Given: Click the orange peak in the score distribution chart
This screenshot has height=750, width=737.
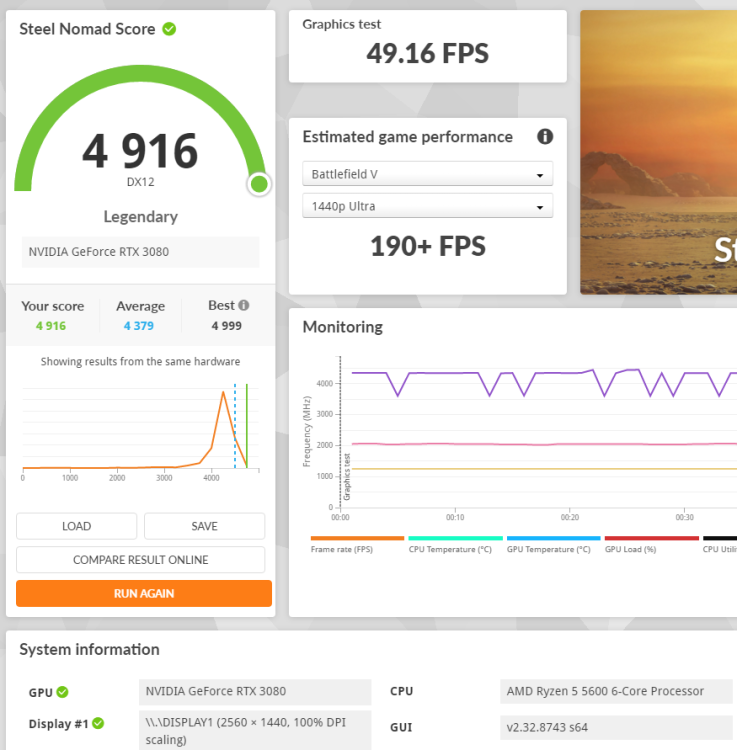Looking at the screenshot, I should (223, 393).
